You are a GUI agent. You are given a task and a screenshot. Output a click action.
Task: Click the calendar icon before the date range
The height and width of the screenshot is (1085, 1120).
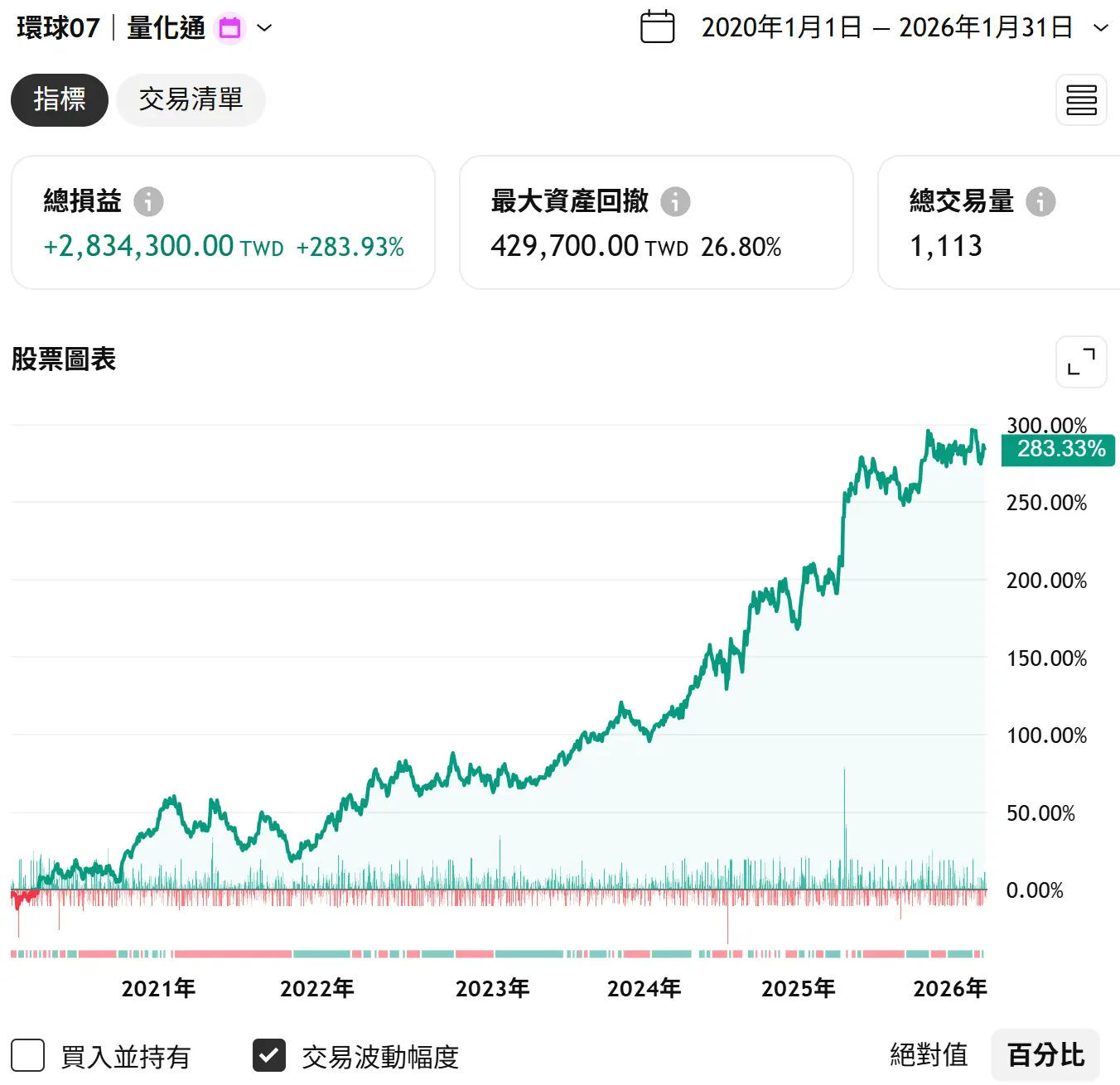click(x=657, y=27)
